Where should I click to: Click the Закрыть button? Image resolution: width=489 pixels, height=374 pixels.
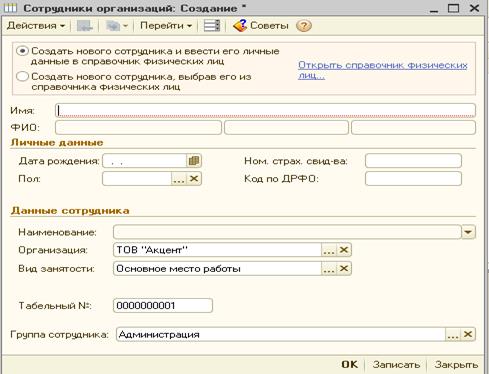click(x=456, y=364)
